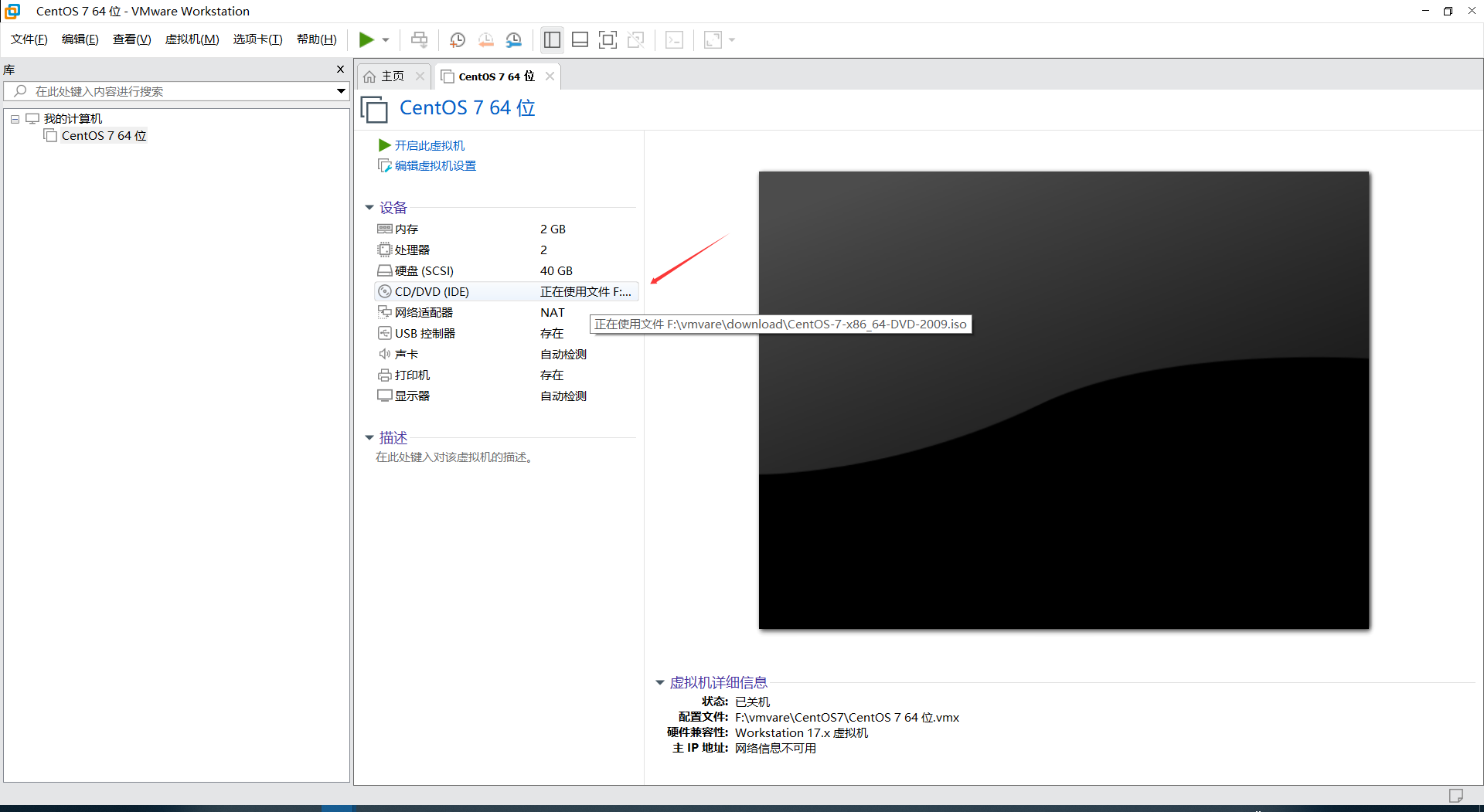The image size is (1484, 812).
Task: Enter full screen mode icon
Action: [x=608, y=39]
